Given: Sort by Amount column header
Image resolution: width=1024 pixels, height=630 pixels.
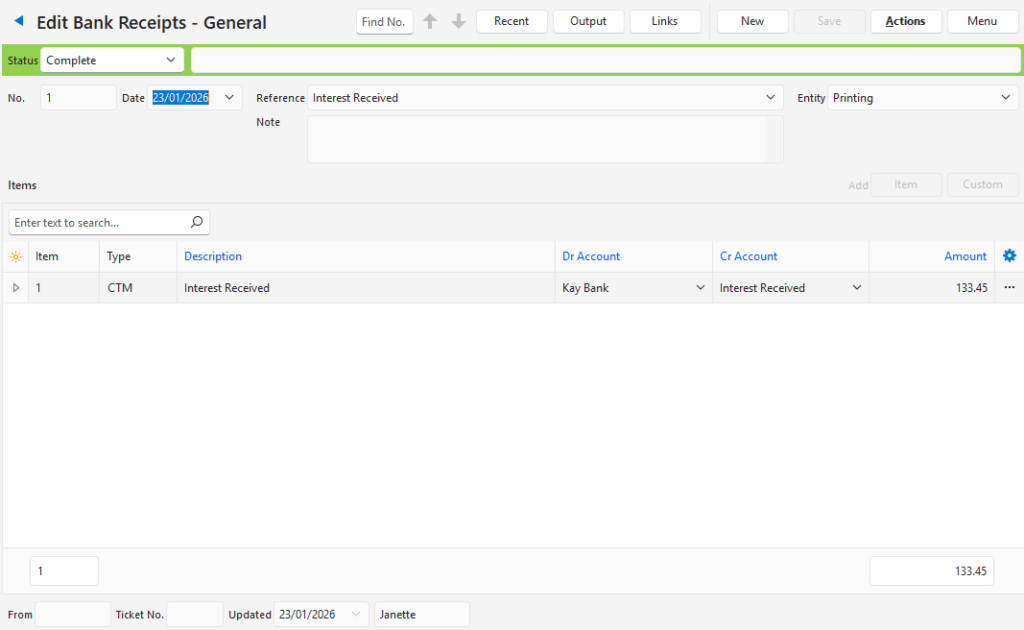Looking at the screenshot, I should point(965,256).
